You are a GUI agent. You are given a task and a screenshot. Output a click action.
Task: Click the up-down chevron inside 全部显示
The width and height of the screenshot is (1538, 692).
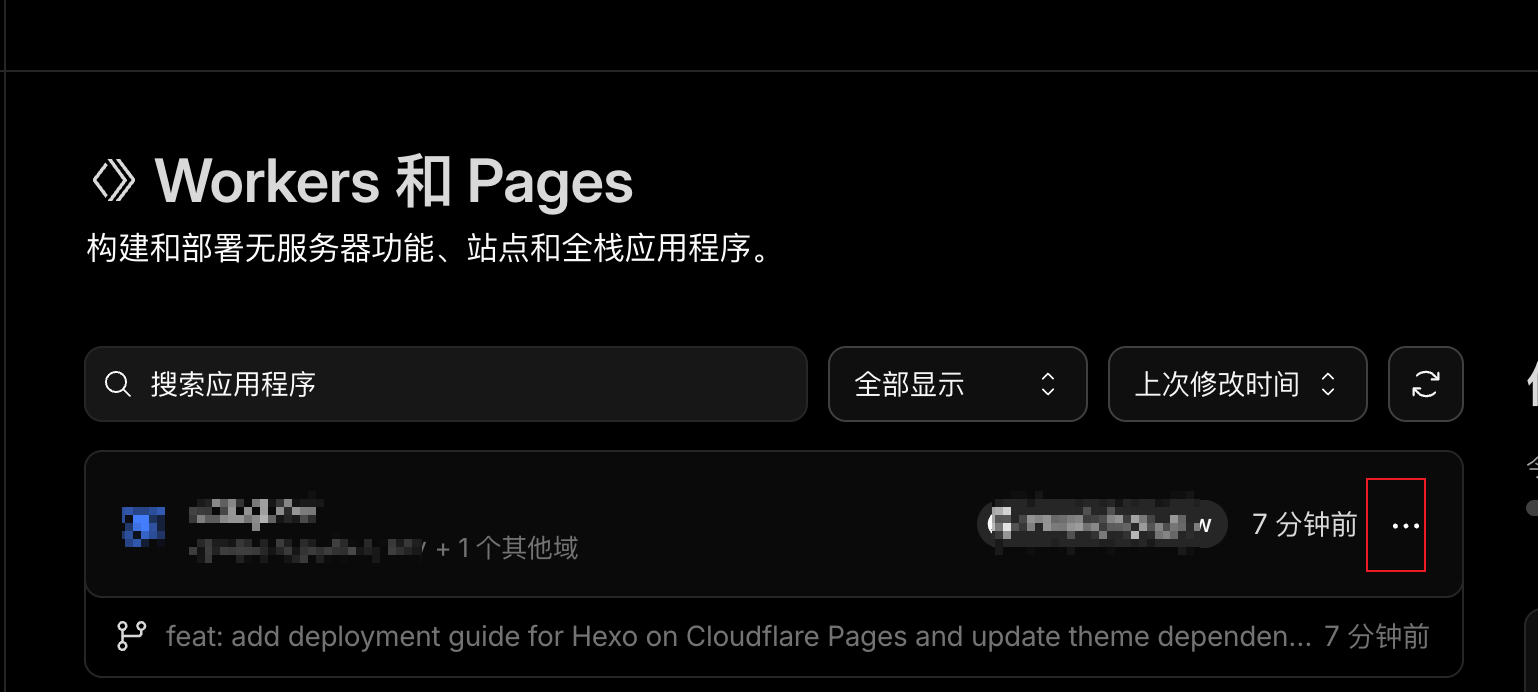pyautogui.click(x=1048, y=384)
